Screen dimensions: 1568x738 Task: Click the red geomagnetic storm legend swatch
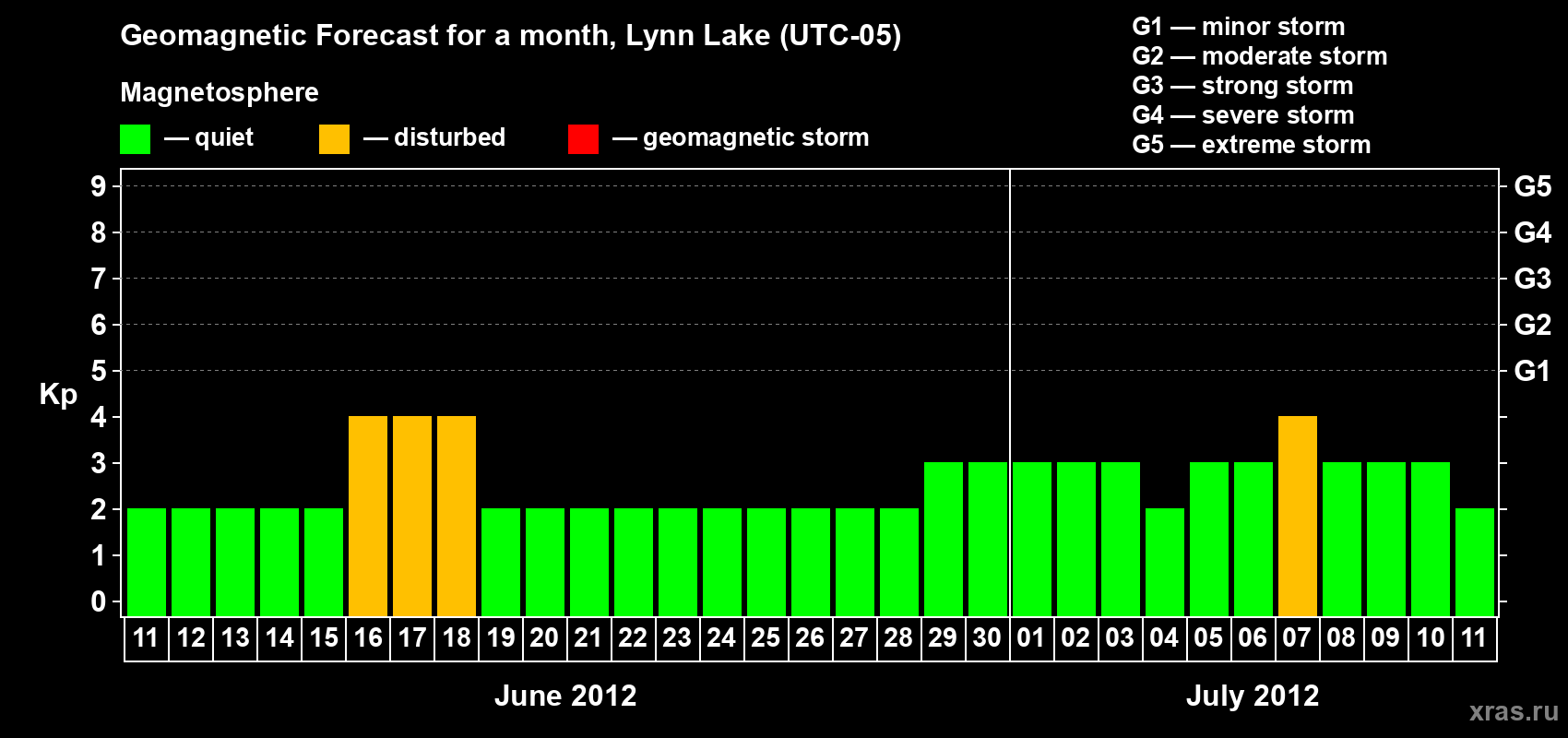583,139
